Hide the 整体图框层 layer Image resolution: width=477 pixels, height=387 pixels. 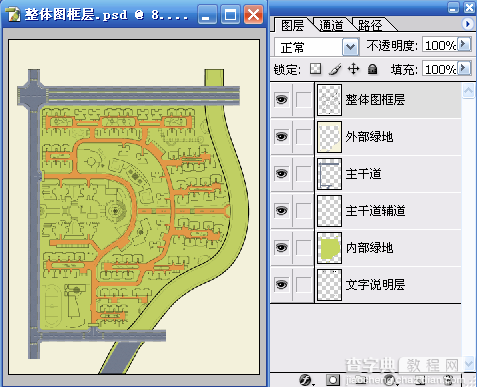(281, 100)
